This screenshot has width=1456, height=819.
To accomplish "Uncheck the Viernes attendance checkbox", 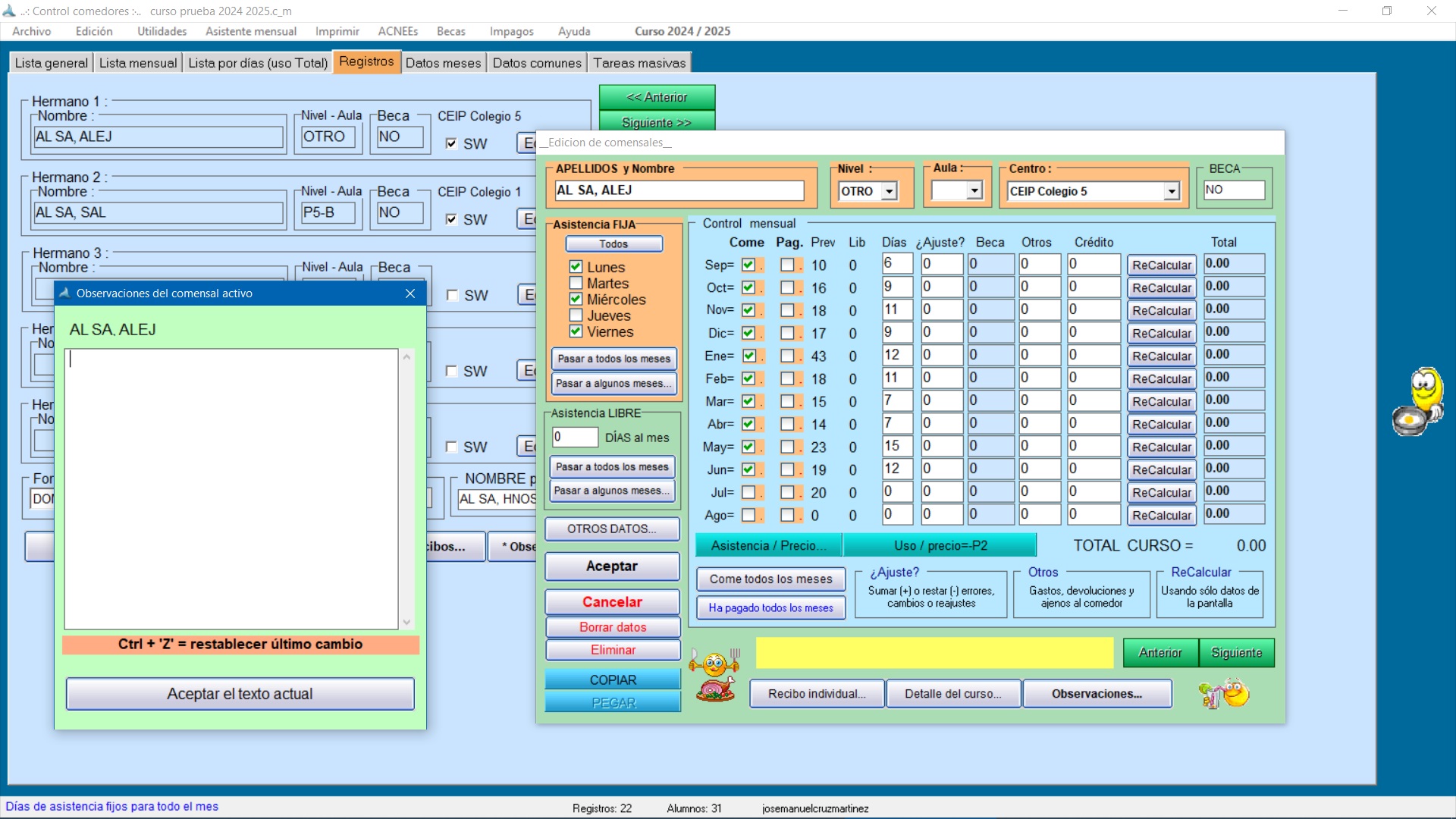I will coord(576,331).
